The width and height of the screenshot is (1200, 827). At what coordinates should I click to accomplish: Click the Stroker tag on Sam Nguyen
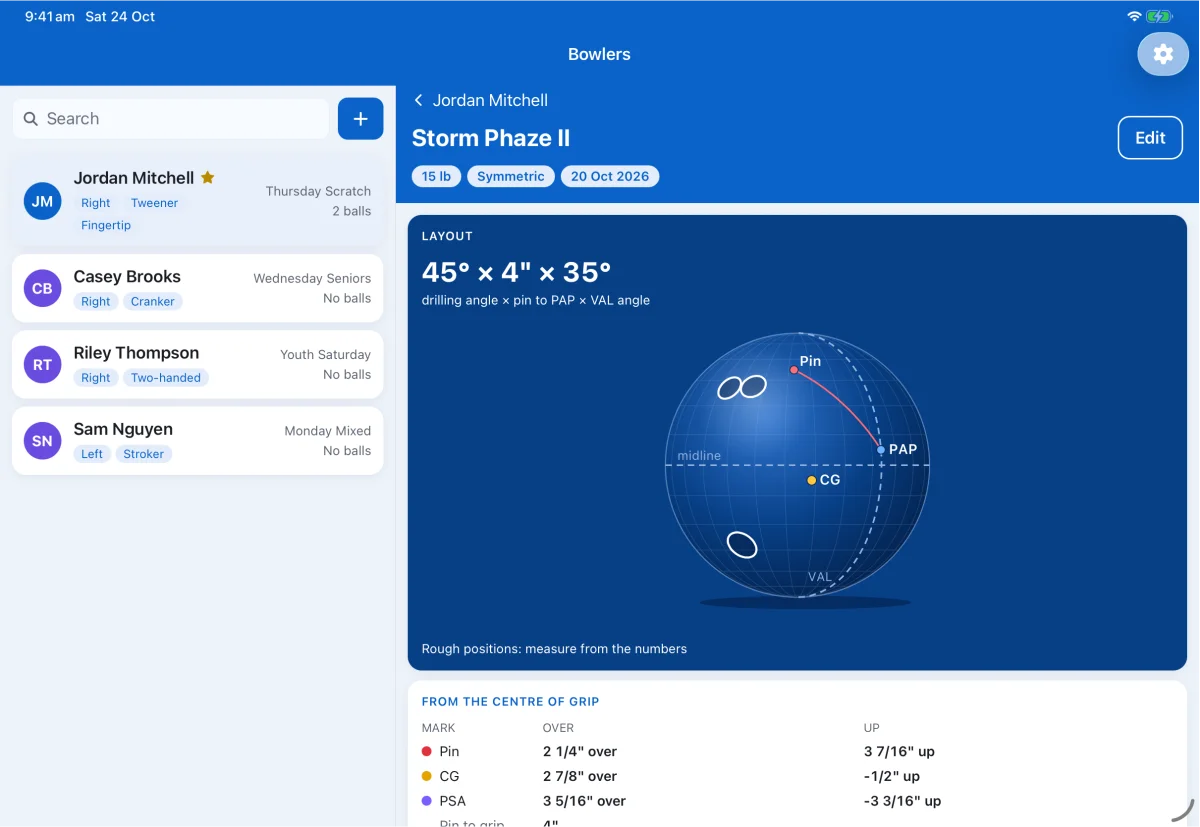[144, 453]
